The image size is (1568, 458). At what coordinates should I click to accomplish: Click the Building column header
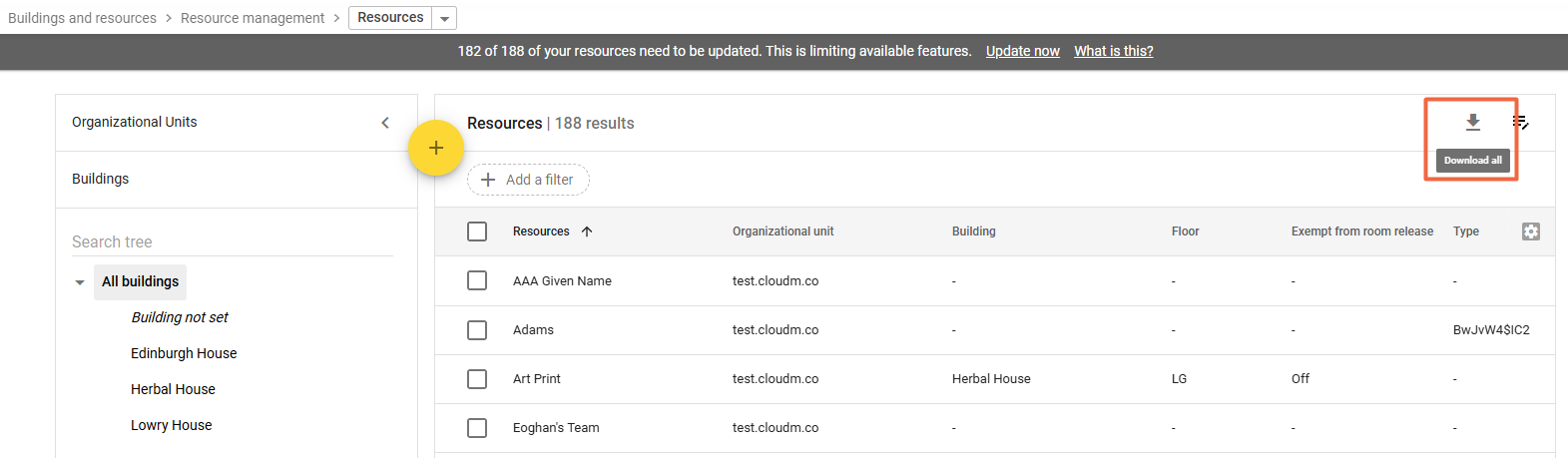[974, 231]
